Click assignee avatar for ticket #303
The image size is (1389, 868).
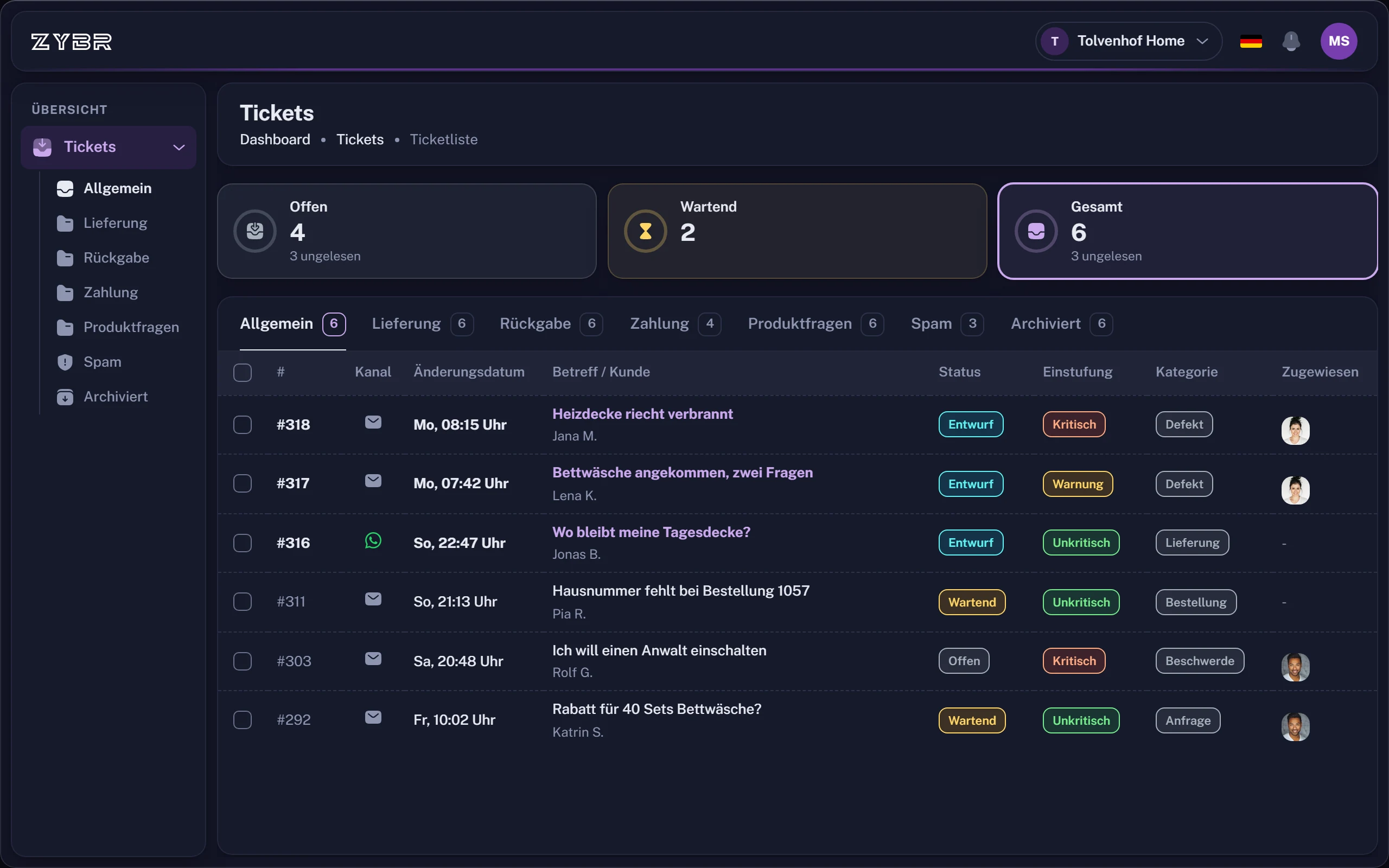1296,667
